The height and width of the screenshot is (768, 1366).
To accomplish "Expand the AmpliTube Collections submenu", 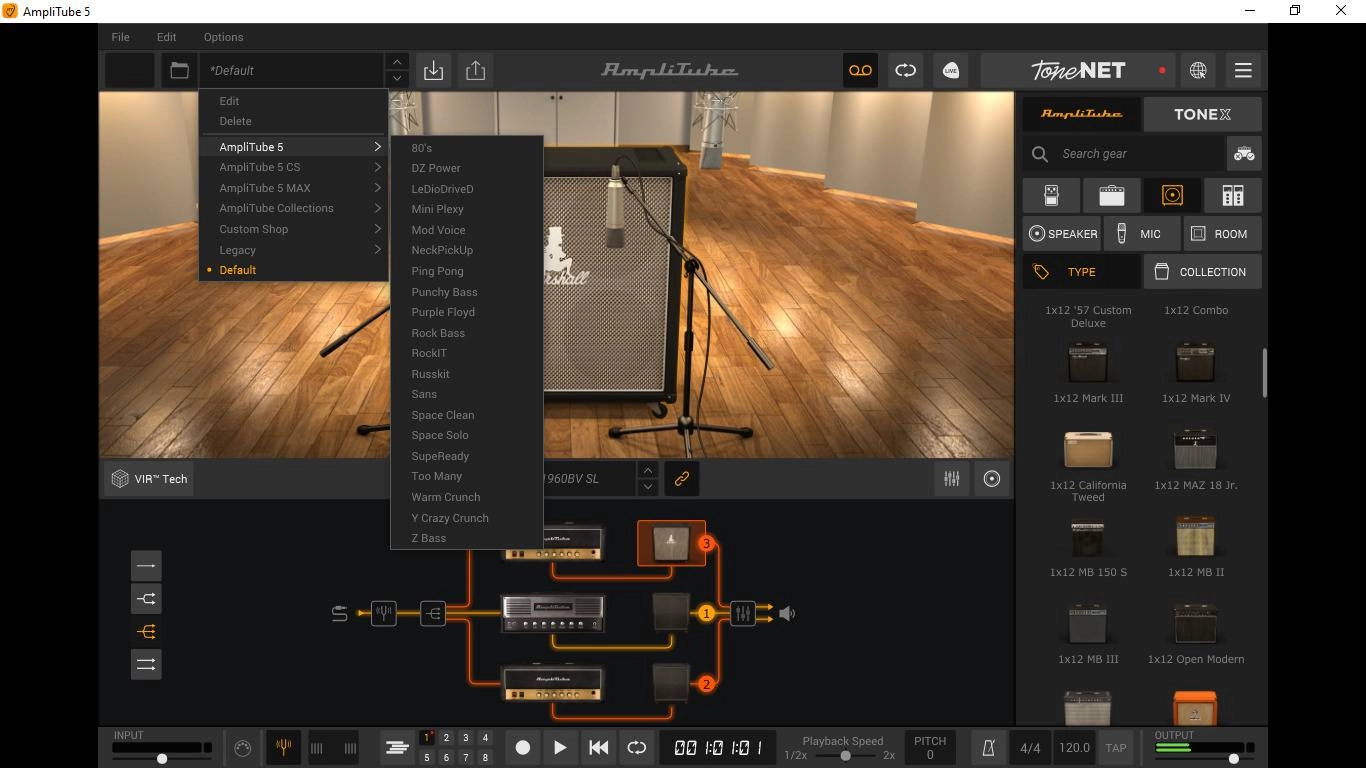I will coord(293,208).
